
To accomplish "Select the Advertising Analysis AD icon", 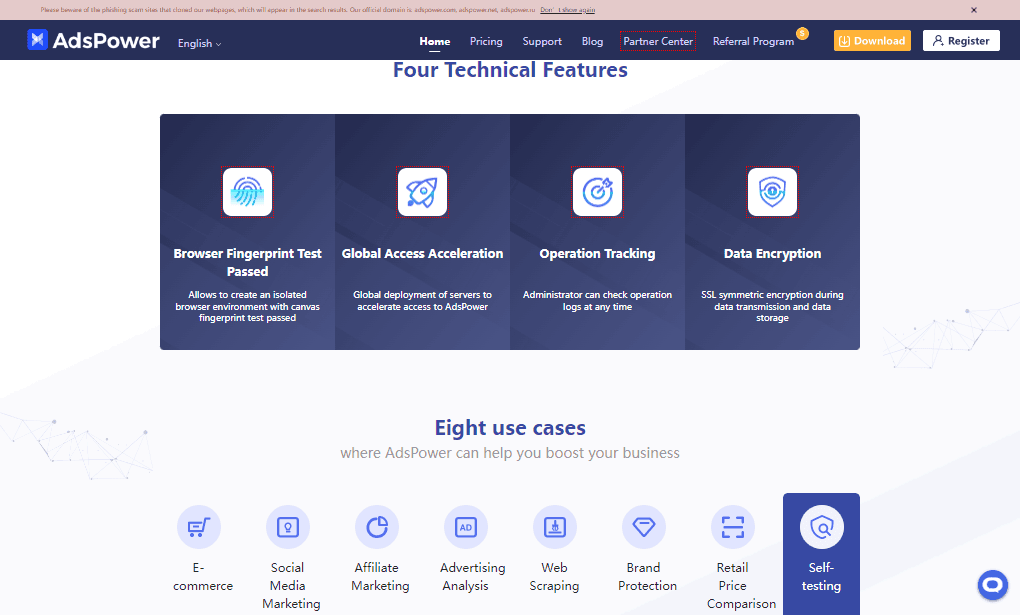I will click(x=466, y=527).
